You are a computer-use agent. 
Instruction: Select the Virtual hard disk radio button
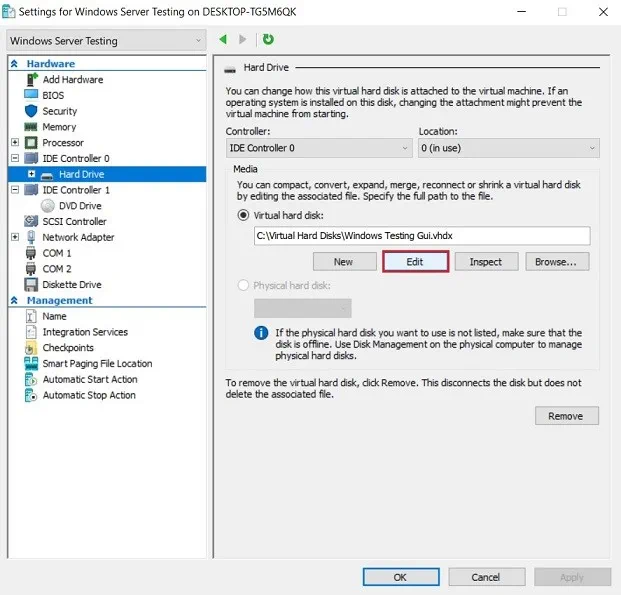tap(243, 215)
